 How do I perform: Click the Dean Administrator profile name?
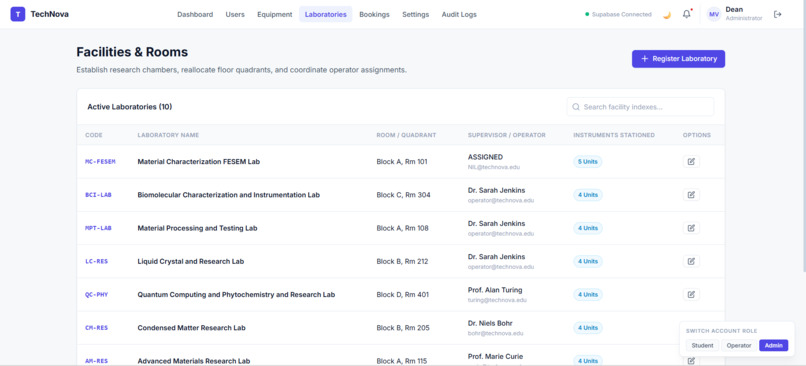click(743, 14)
